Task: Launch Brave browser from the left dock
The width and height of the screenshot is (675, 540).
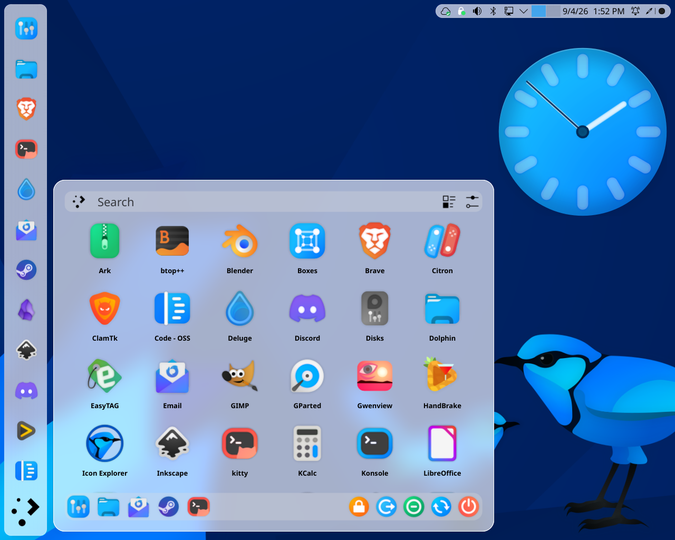Action: tap(26, 109)
